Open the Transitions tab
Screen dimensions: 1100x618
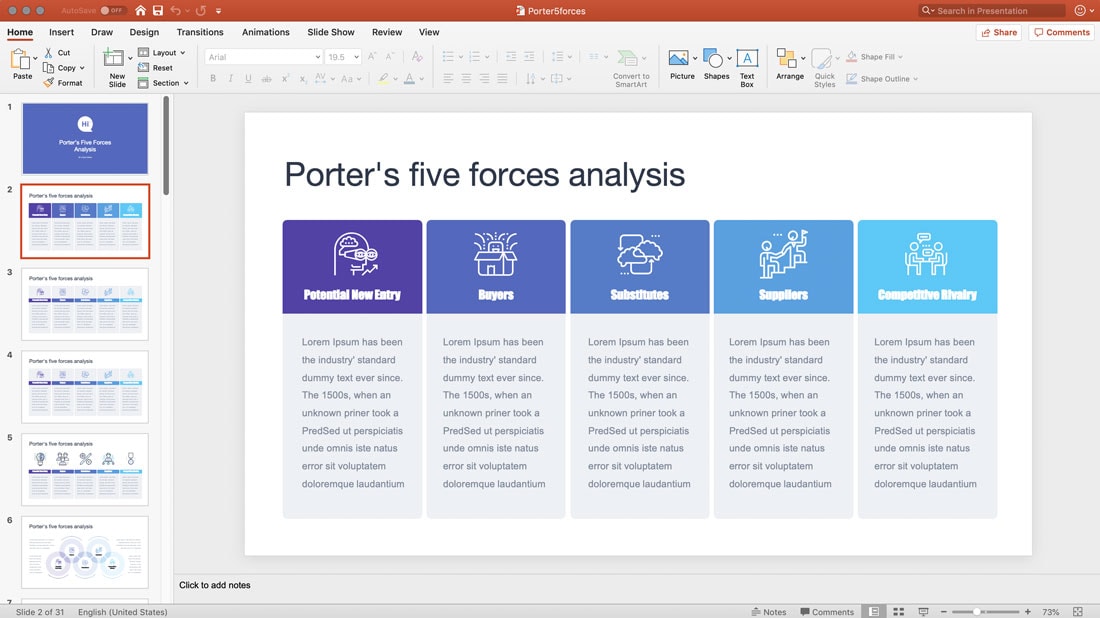200,32
